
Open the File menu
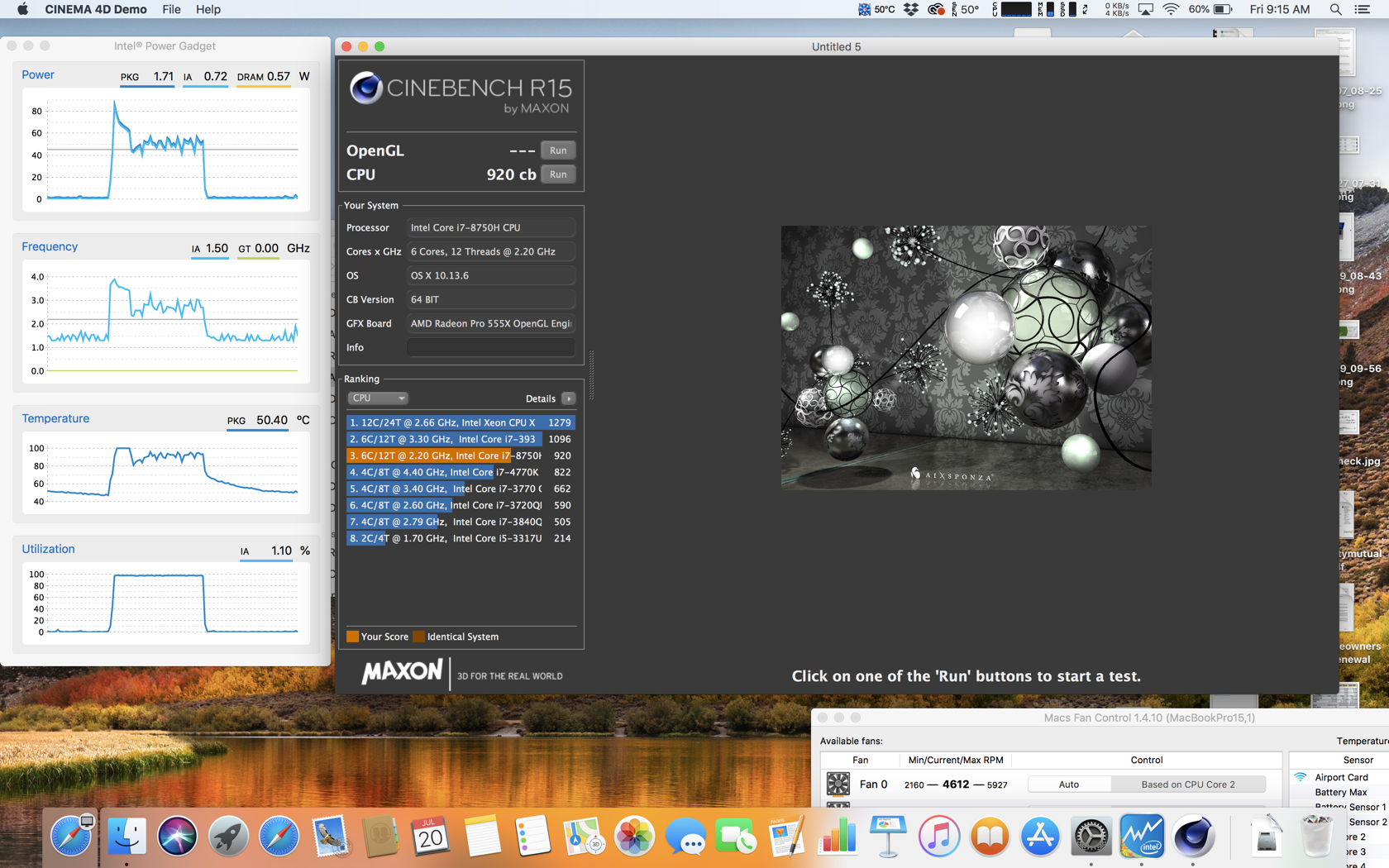[171, 9]
